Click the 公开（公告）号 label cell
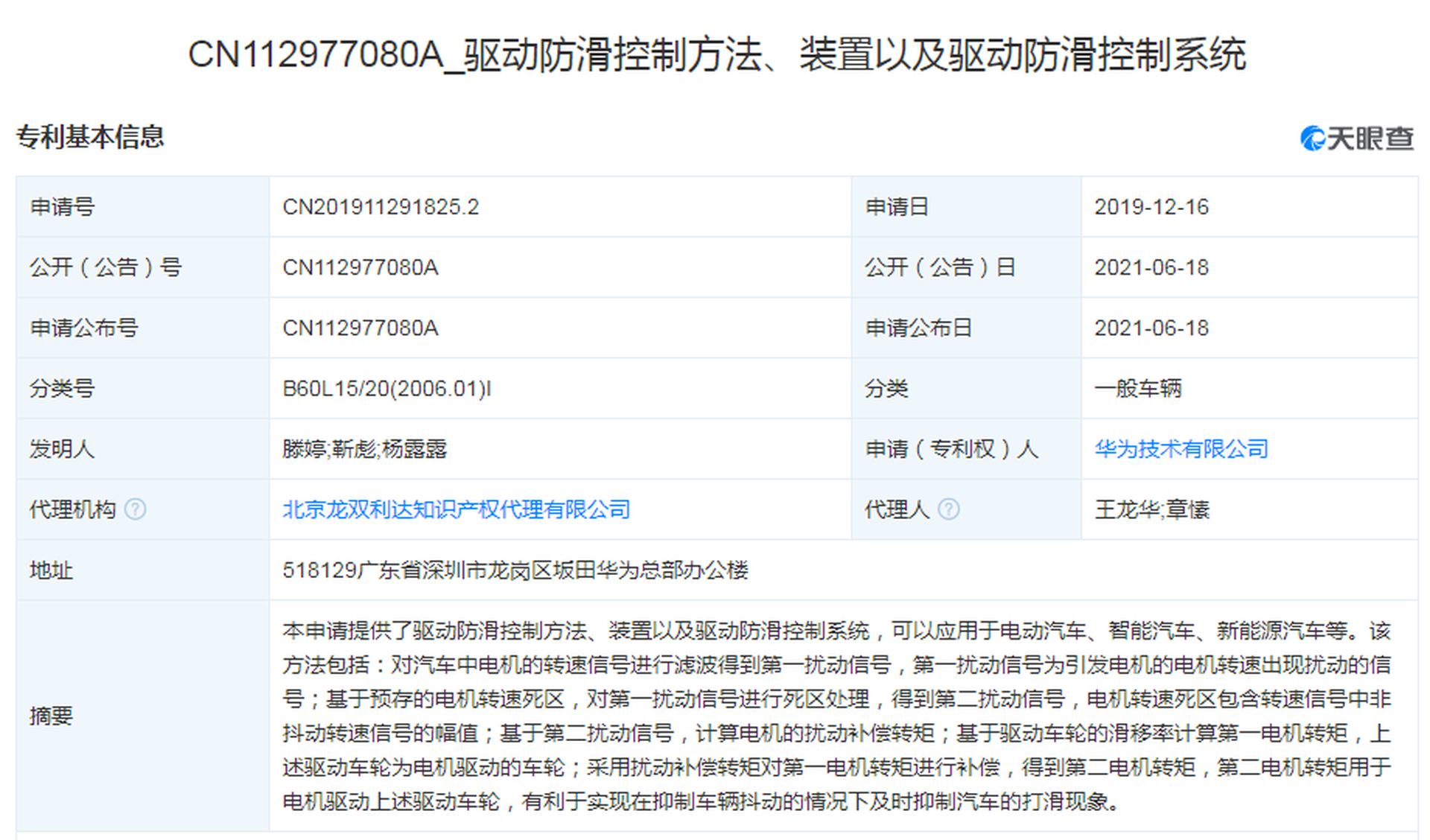The width and height of the screenshot is (1430, 840). 142,267
